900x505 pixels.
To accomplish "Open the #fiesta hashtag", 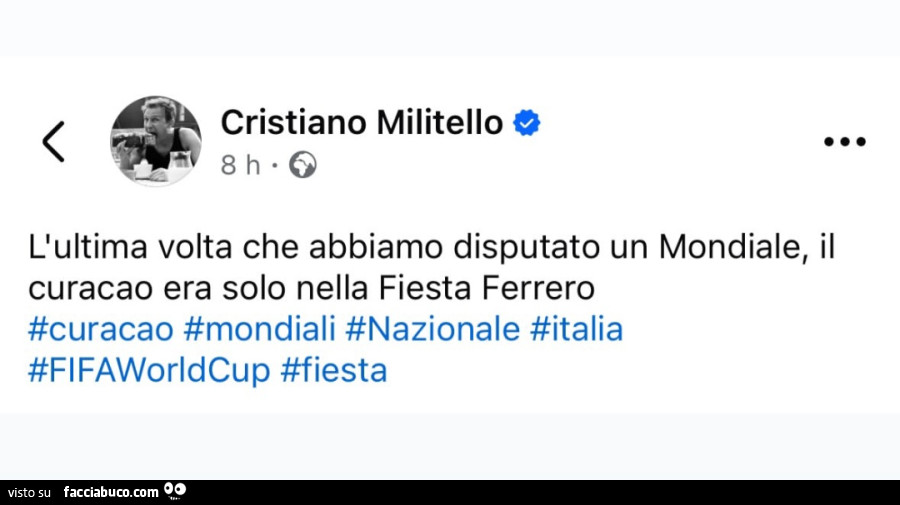I will point(334,371).
